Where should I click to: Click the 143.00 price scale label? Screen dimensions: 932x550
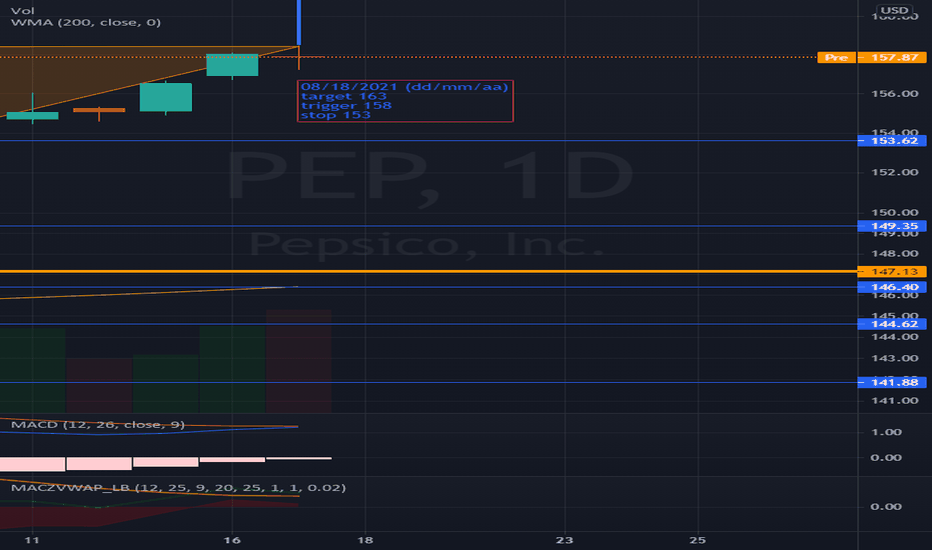point(895,359)
